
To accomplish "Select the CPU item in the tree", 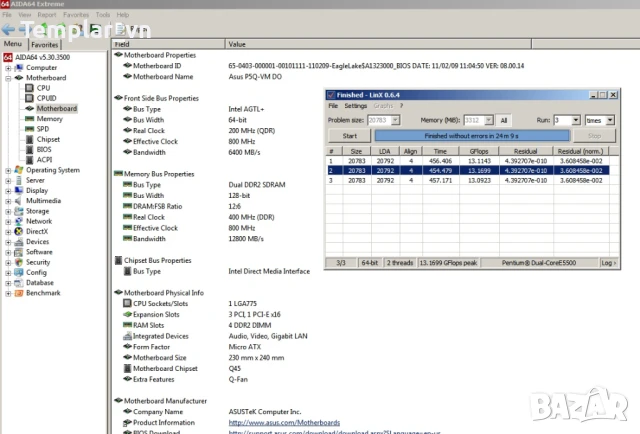I will [43, 88].
